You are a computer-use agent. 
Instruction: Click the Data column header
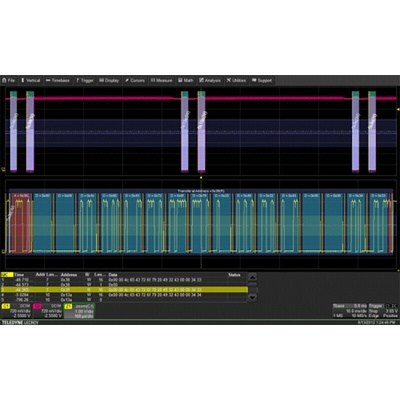[x=113, y=275]
